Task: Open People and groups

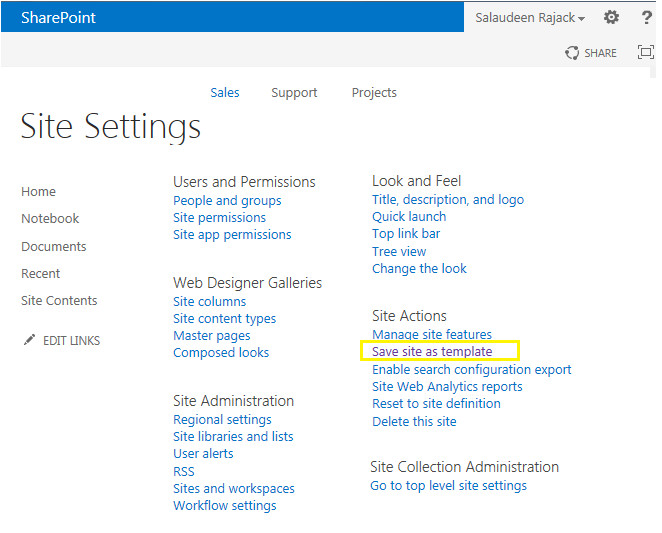Action: 227,201
